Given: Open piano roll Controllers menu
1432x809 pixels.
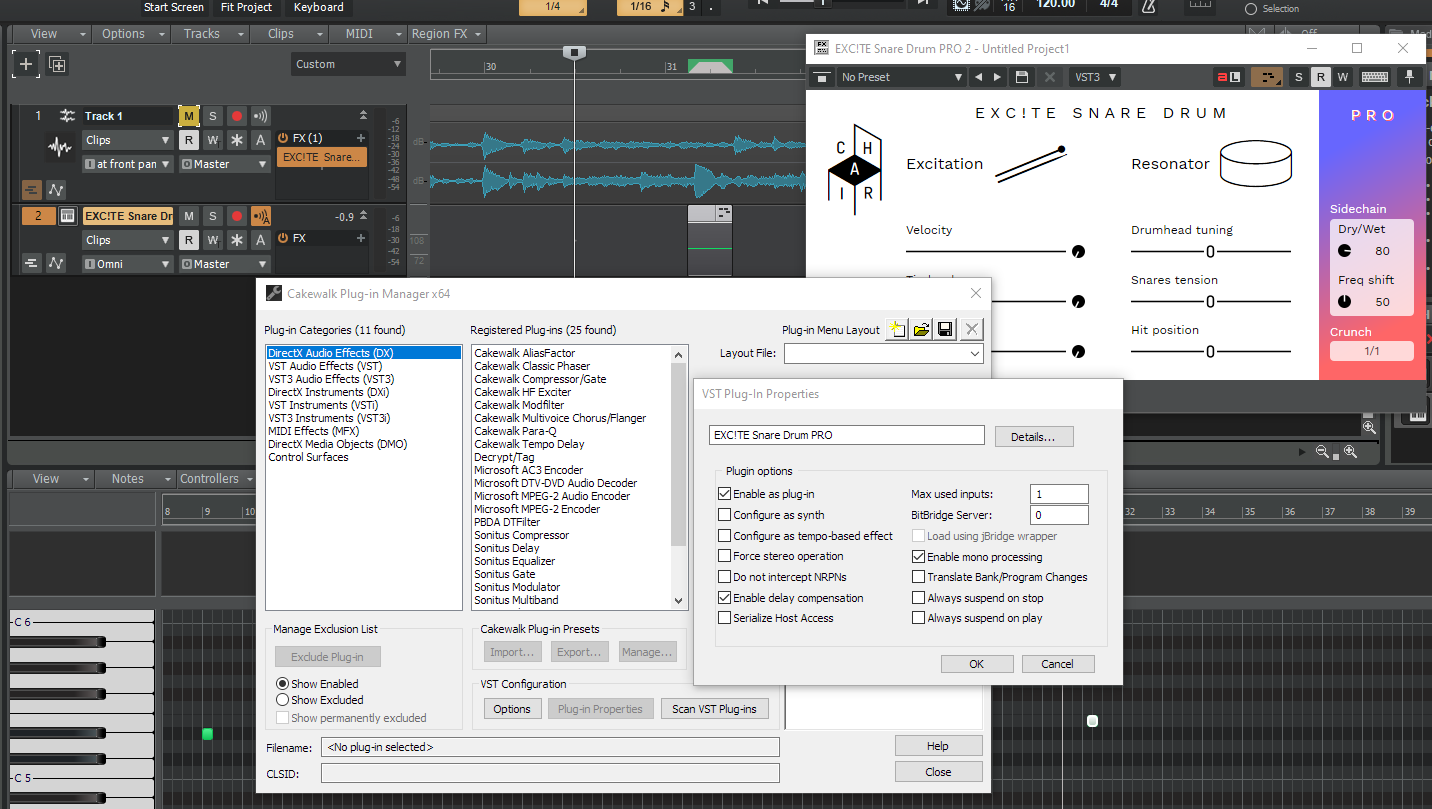Looking at the screenshot, I should (x=216, y=479).
